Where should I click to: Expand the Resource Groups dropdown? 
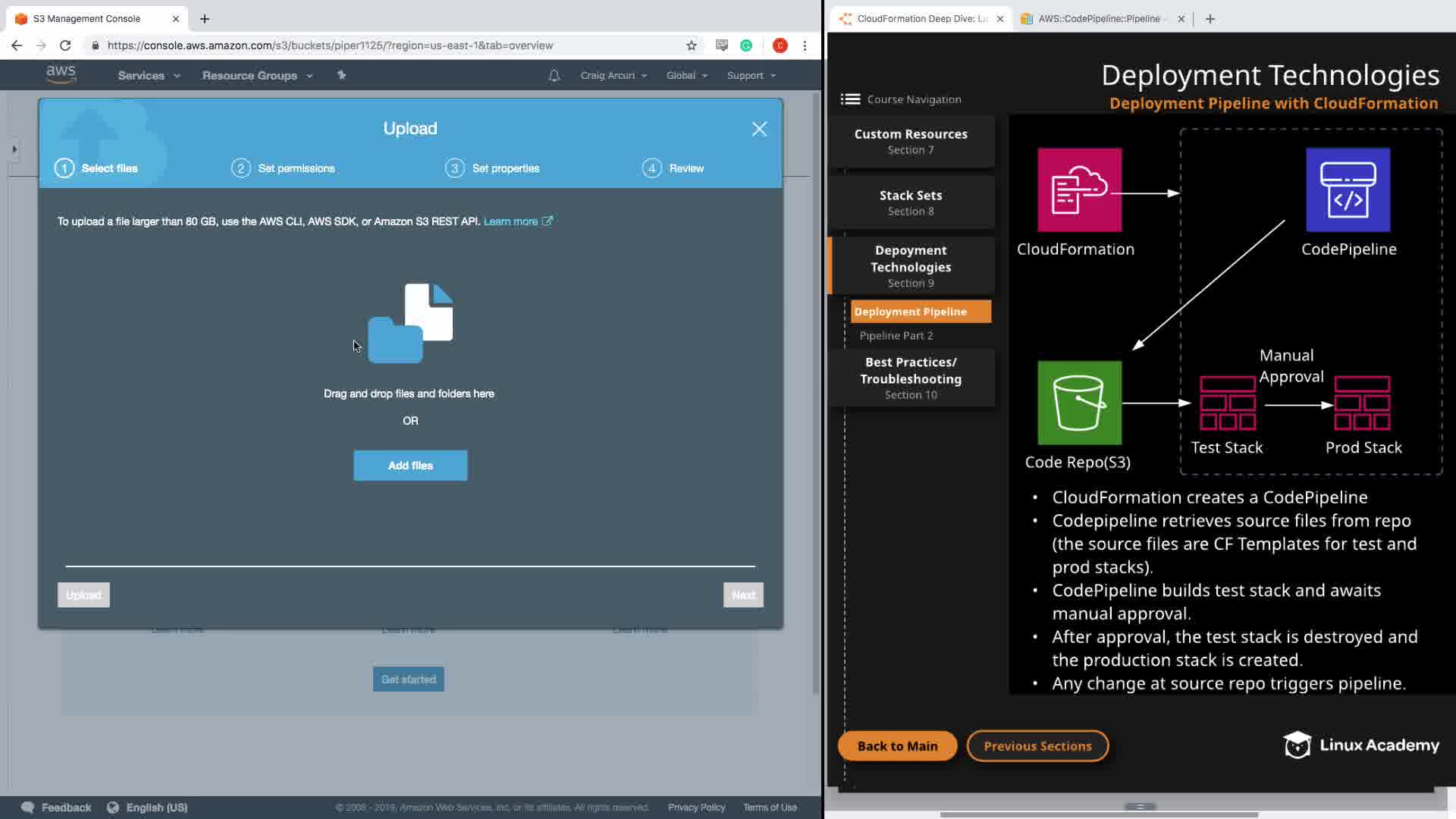click(x=257, y=75)
